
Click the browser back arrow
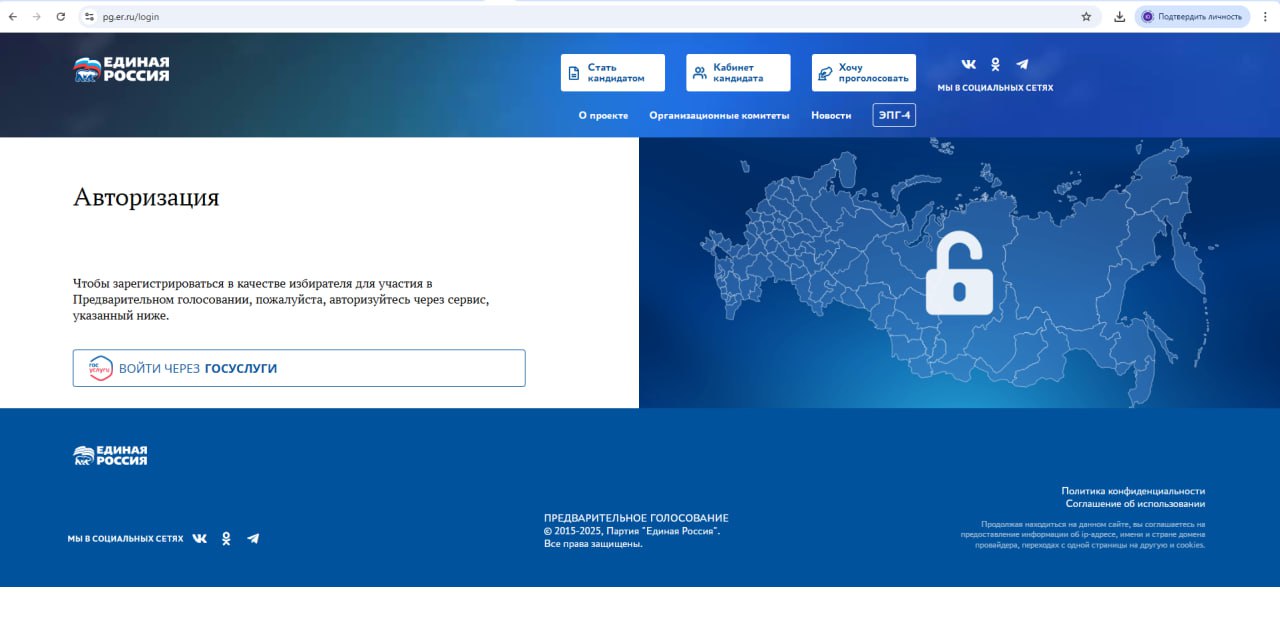click(x=12, y=16)
